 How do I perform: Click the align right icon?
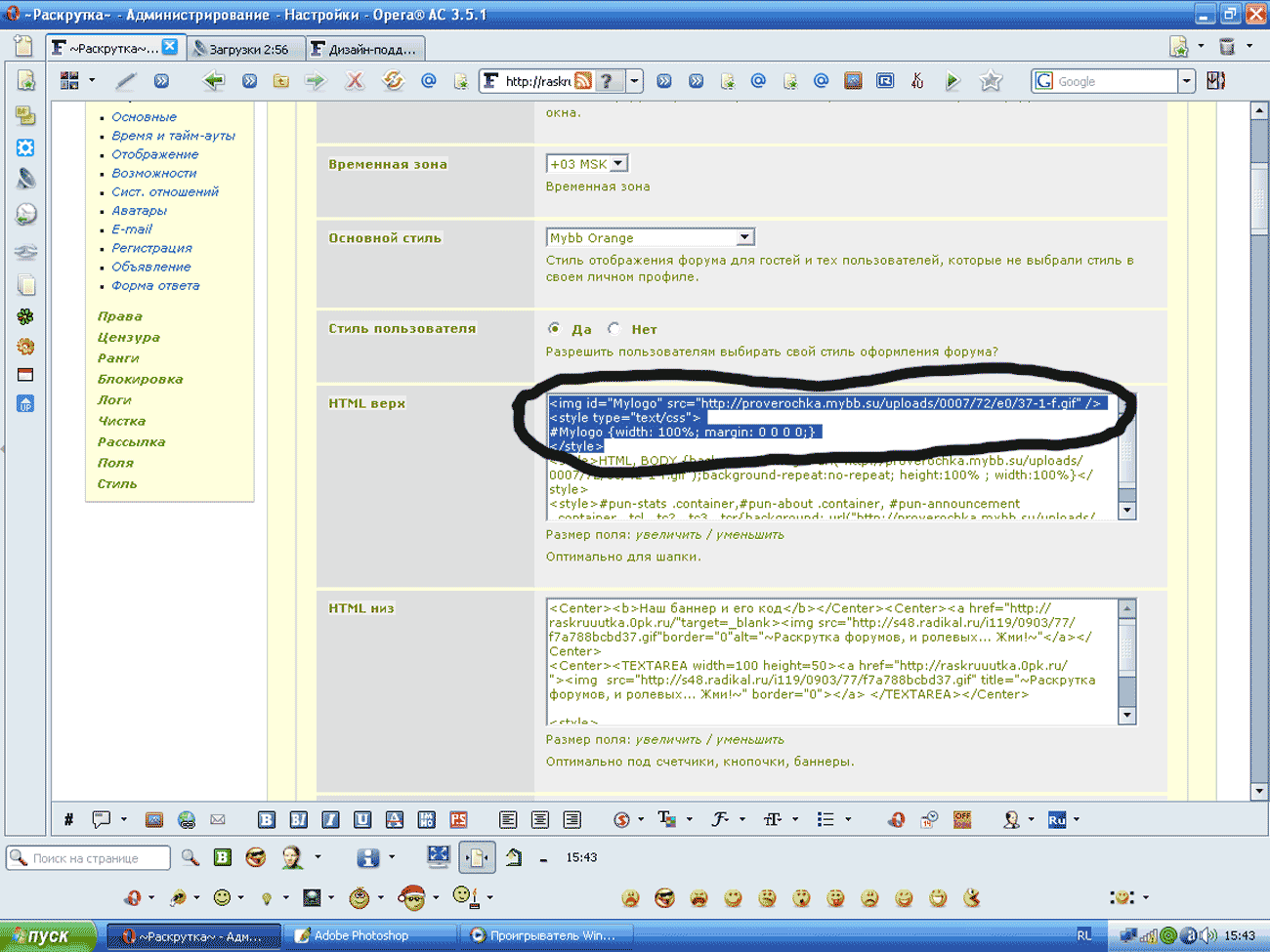[571, 820]
